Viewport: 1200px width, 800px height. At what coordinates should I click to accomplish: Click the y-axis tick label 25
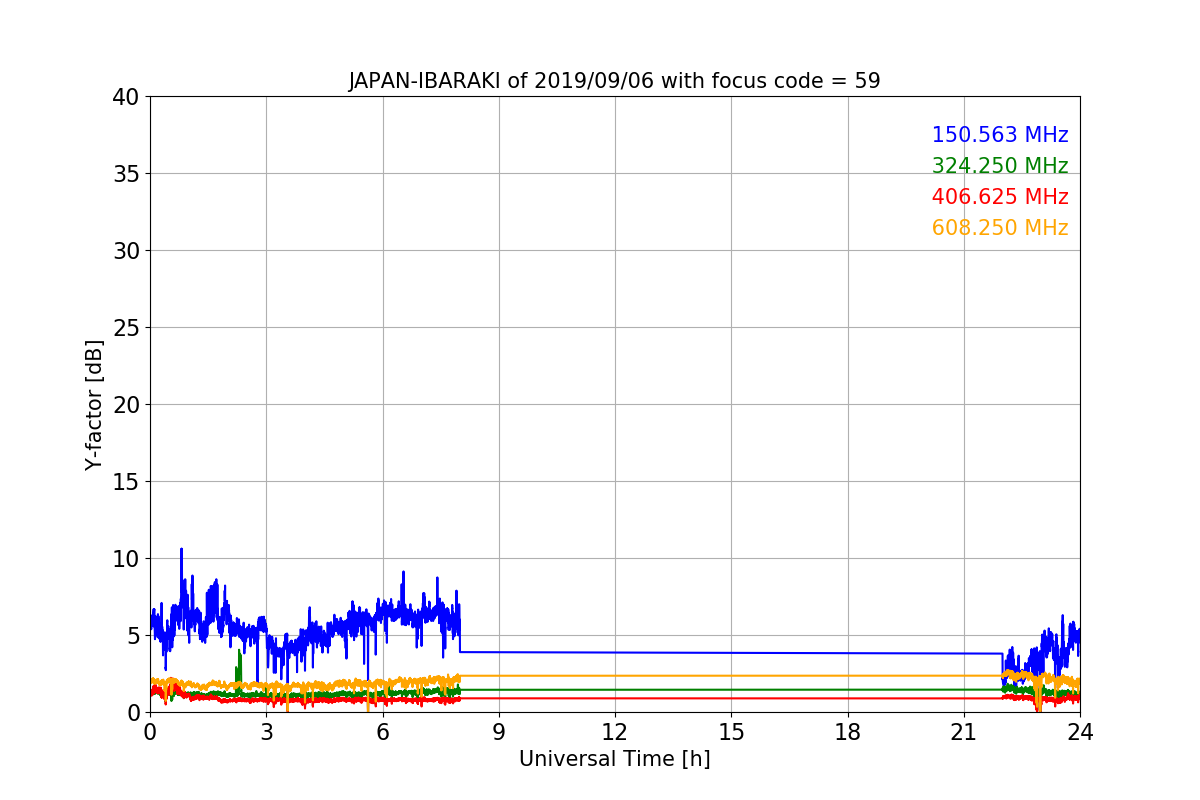click(125, 328)
